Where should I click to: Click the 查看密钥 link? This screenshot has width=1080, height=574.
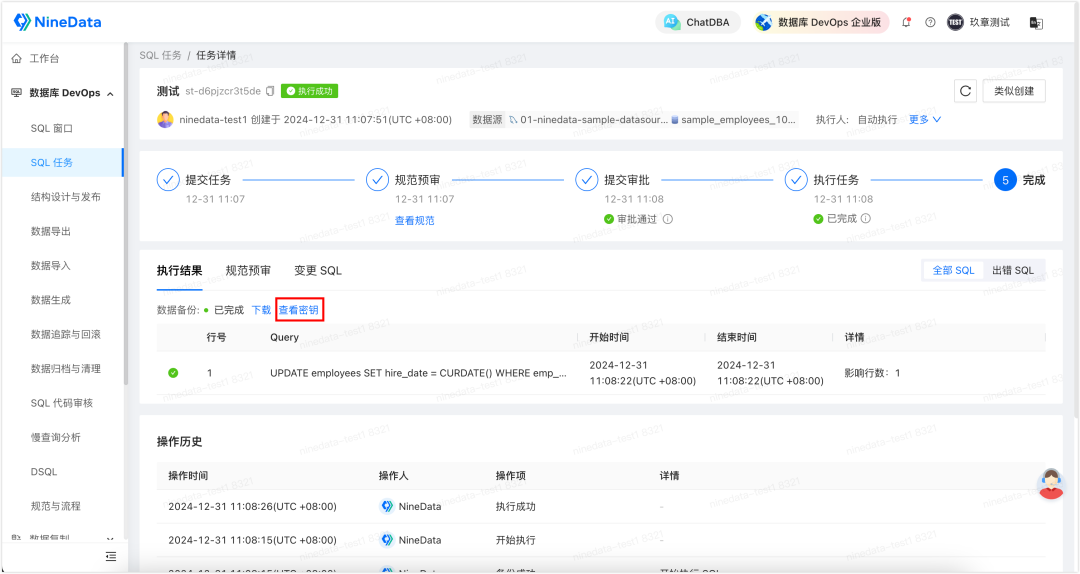(299, 310)
